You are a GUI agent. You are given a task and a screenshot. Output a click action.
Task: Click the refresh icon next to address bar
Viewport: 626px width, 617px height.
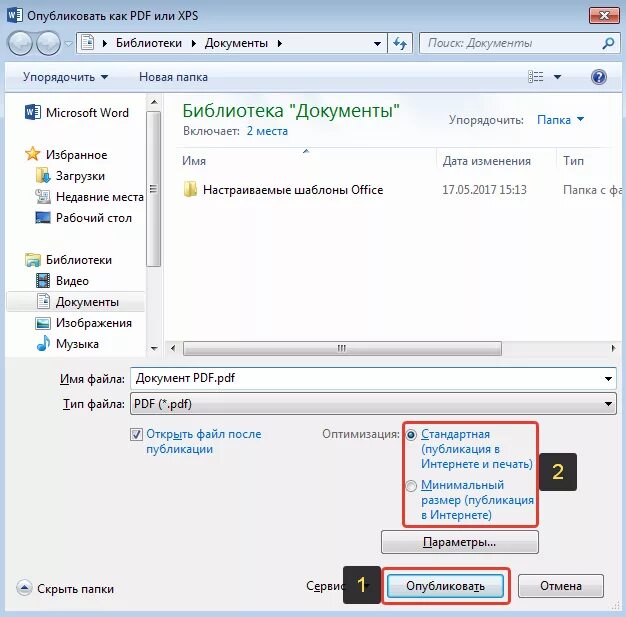[400, 43]
